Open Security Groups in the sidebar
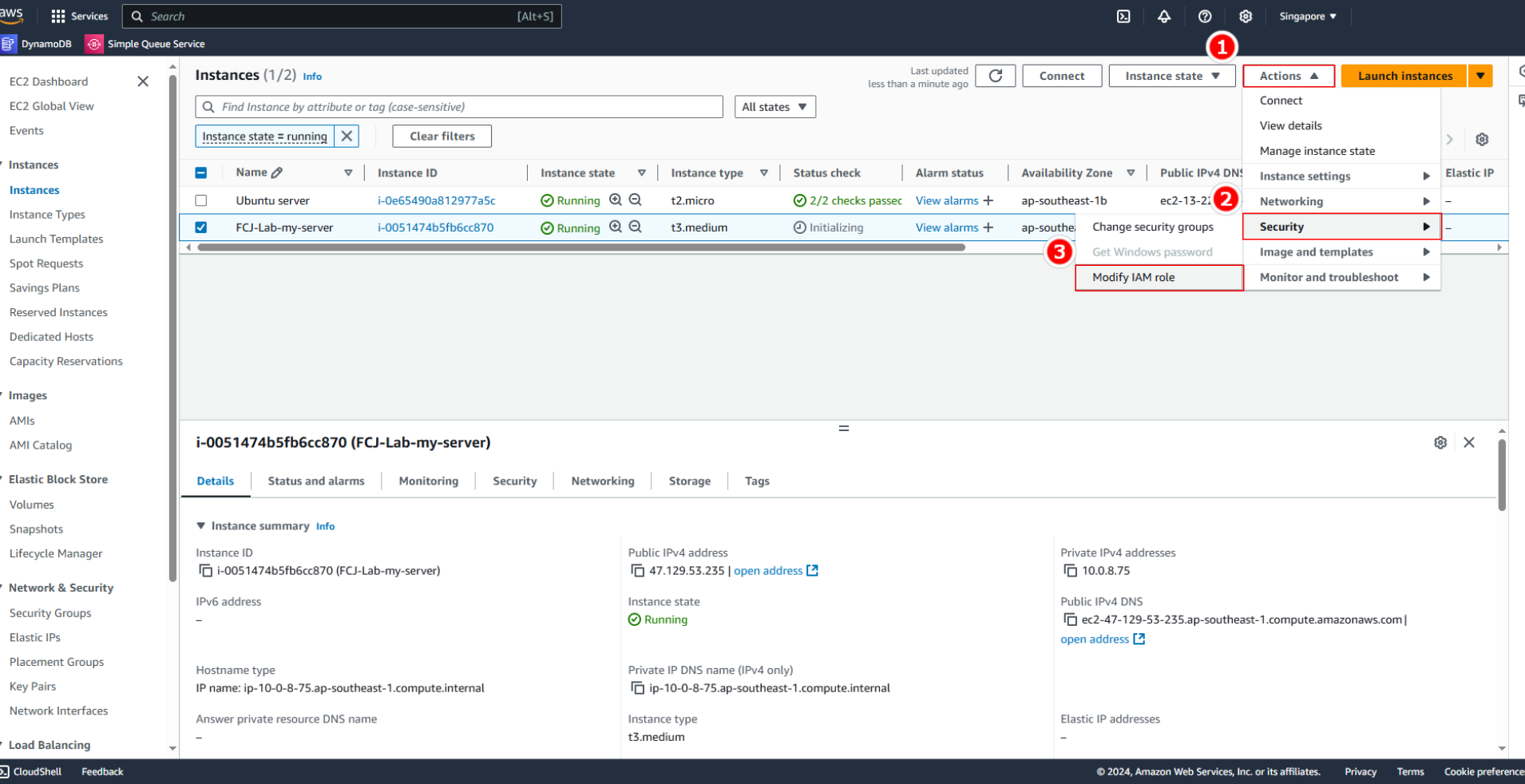This screenshot has height=784, width=1525. point(50,613)
